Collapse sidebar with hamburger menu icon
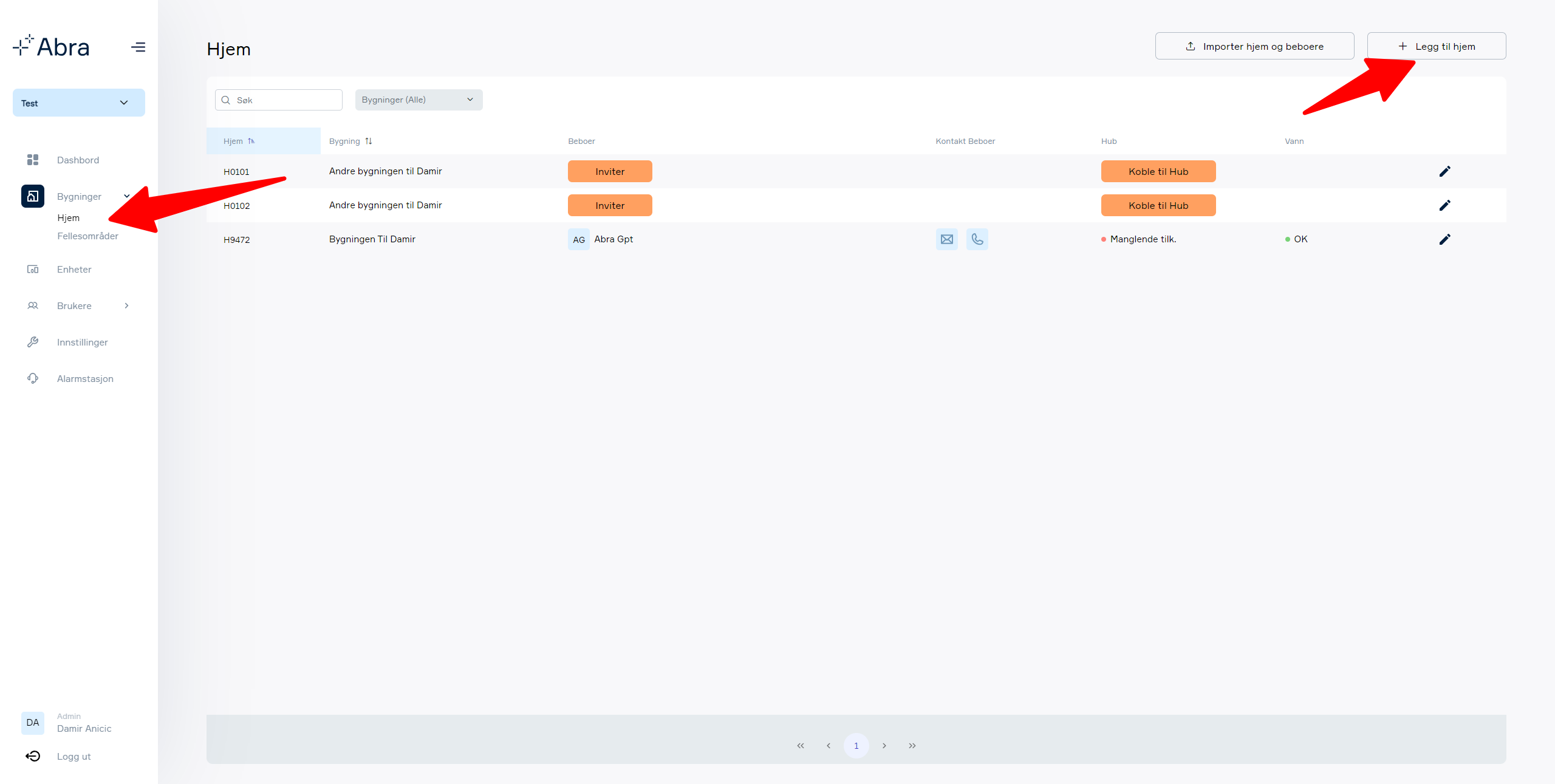 coord(138,47)
